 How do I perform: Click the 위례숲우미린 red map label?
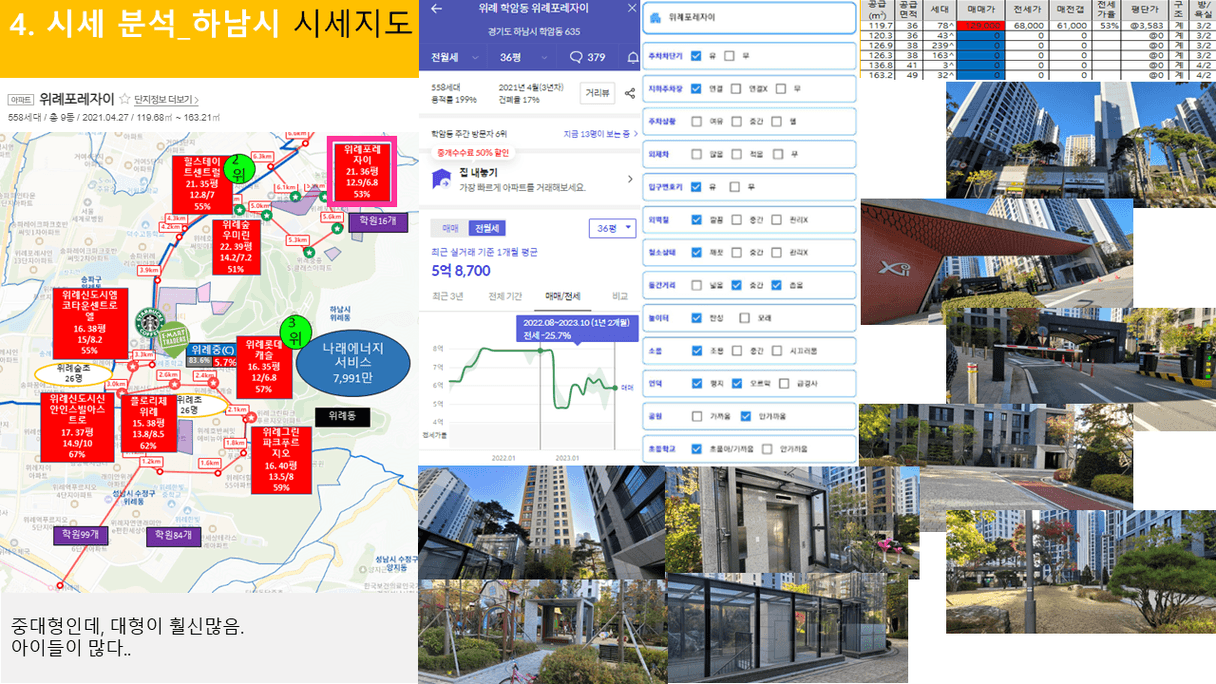pos(236,247)
